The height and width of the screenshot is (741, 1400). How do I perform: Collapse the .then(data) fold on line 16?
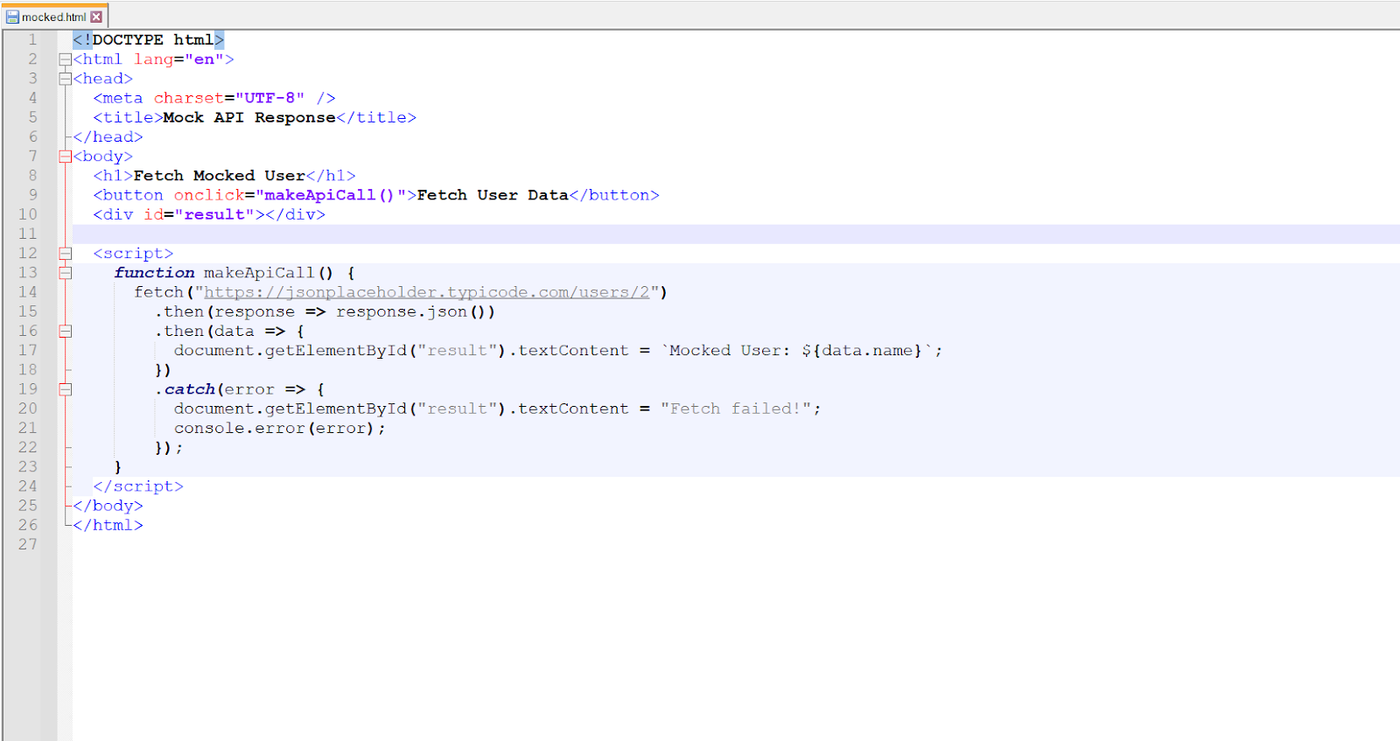[65, 331]
